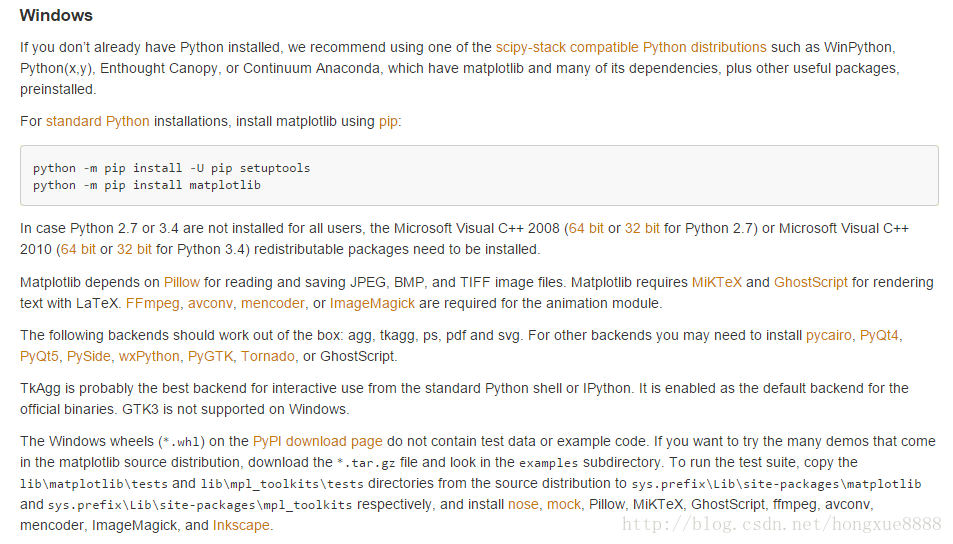Viewport: 953px width, 544px height.
Task: Visit the Tornado link
Action: [267, 357]
